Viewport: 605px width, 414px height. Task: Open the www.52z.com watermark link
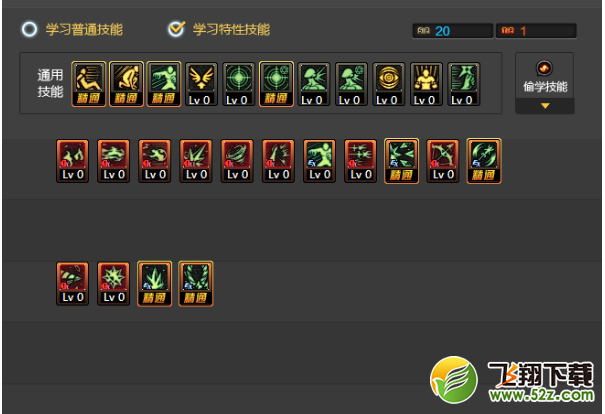(541, 395)
